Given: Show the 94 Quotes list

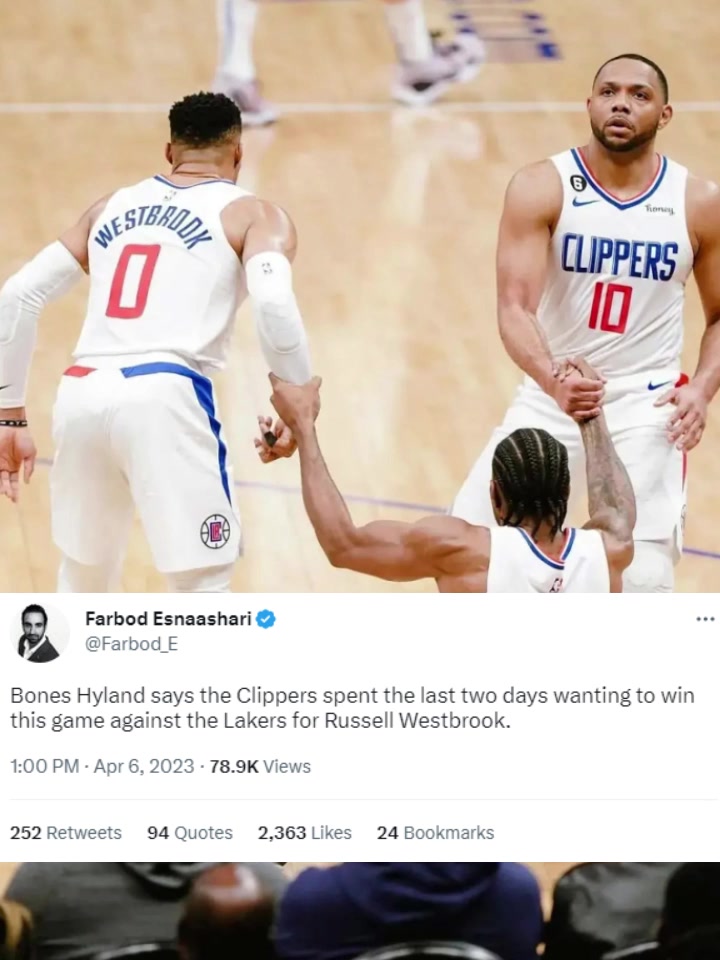Looking at the screenshot, I should (190, 833).
